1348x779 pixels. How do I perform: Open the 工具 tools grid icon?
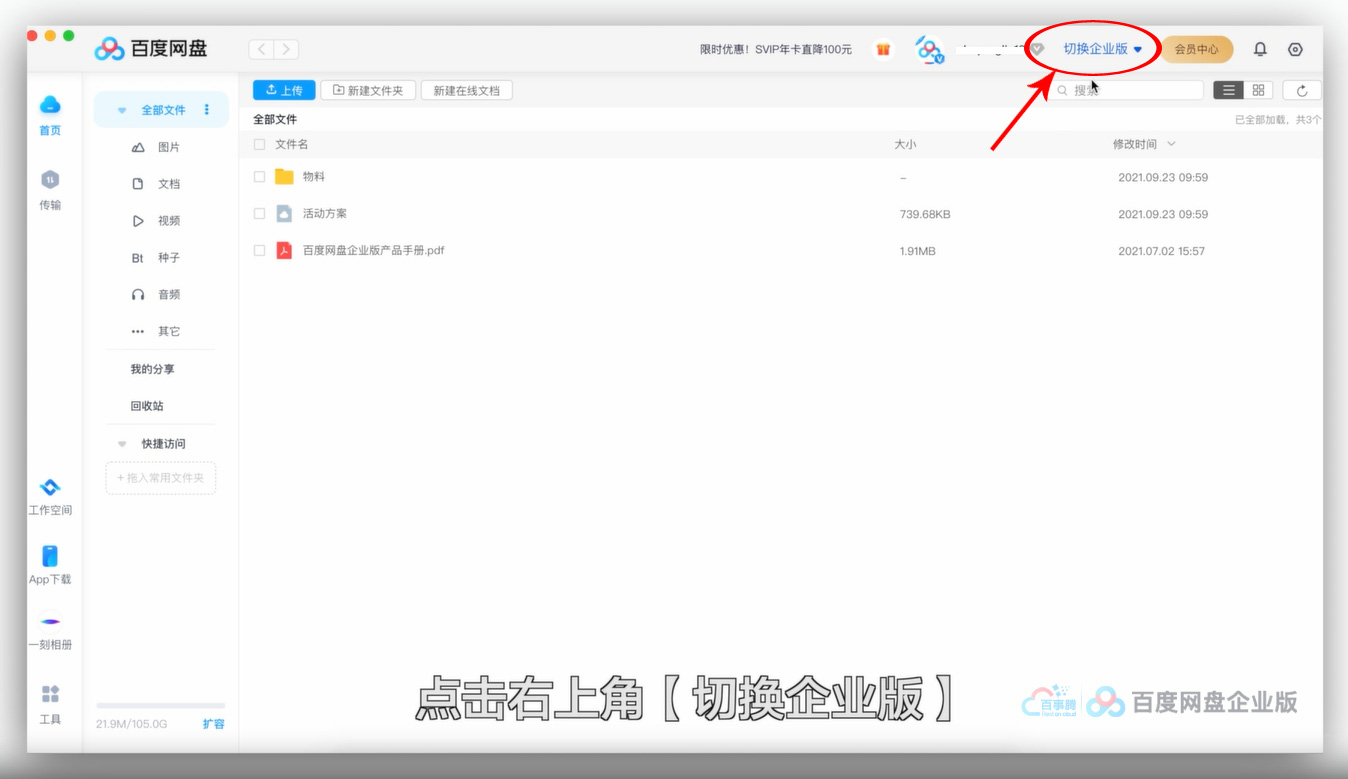point(50,694)
